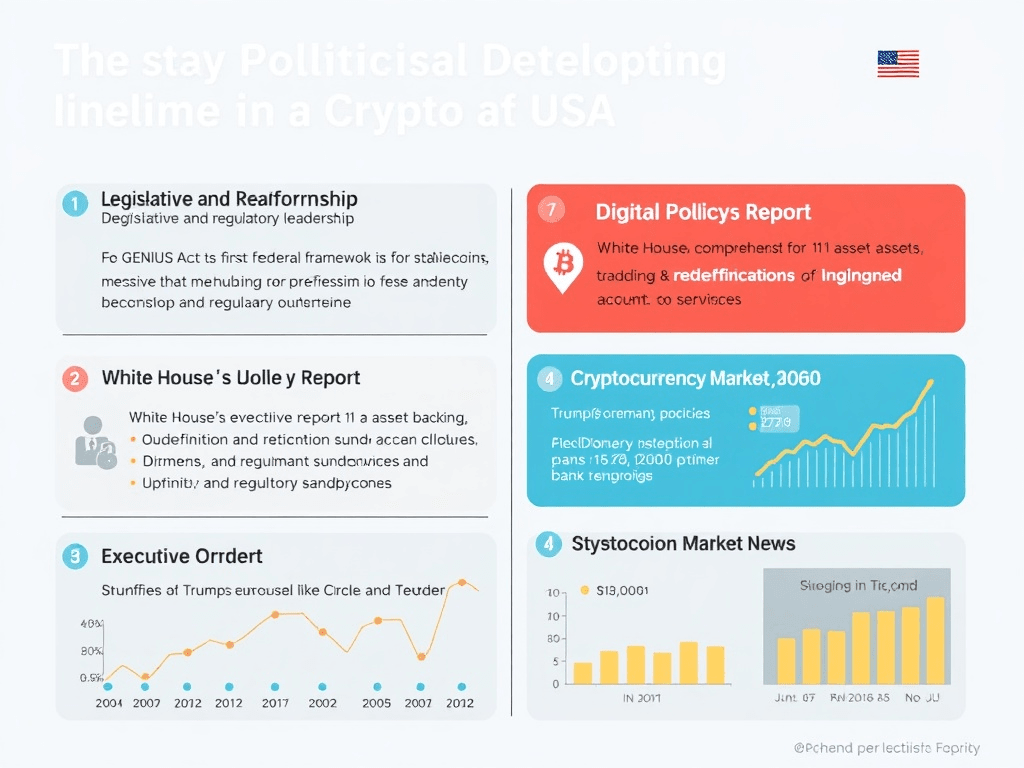Image resolution: width=1024 pixels, height=768 pixels.
Task: Click the number 7 badge in red card
Action: click(551, 209)
